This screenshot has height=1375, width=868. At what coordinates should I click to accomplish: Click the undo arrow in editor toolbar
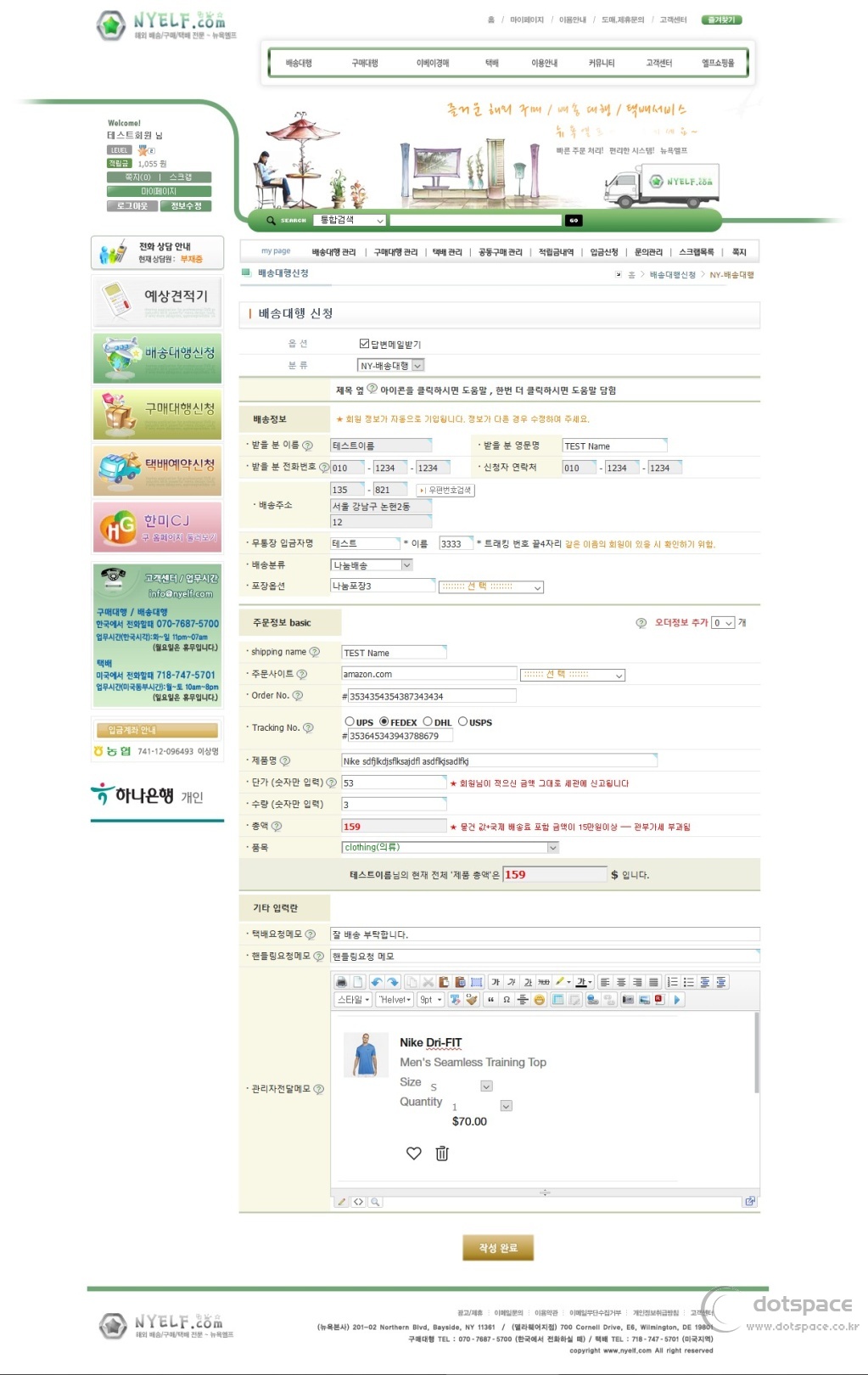coord(376,982)
